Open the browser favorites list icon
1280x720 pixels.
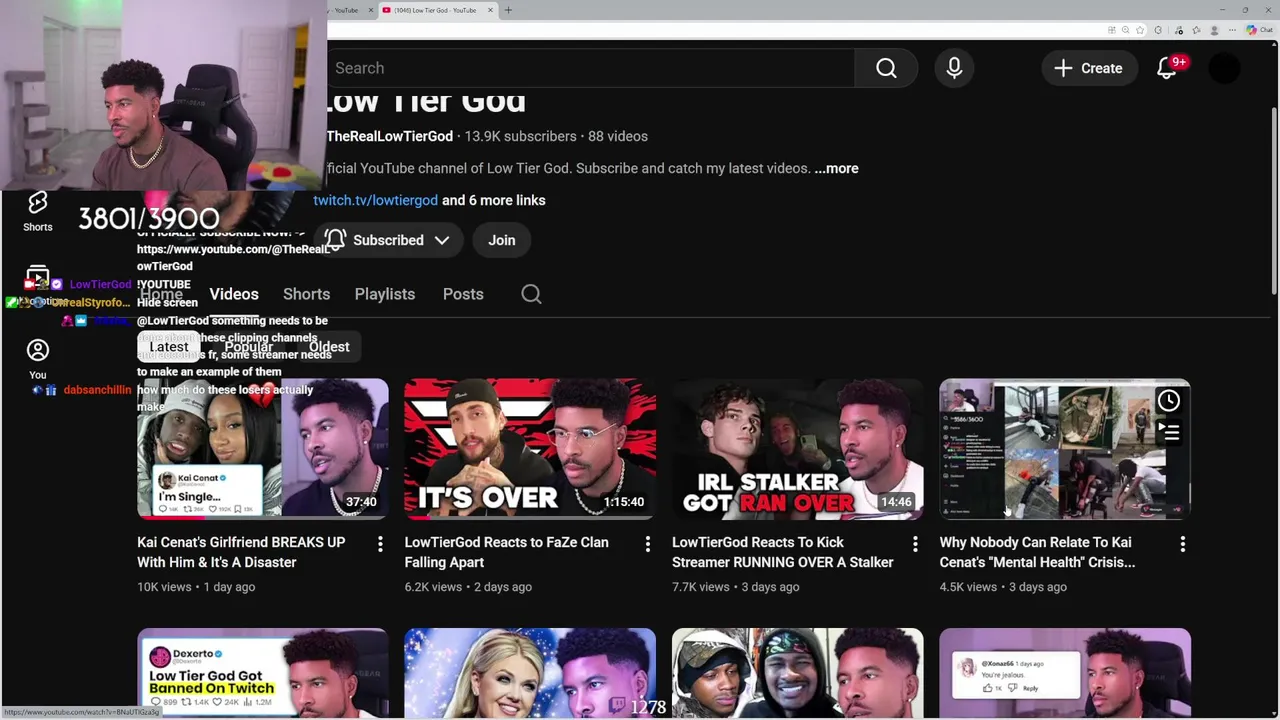coord(1196,30)
